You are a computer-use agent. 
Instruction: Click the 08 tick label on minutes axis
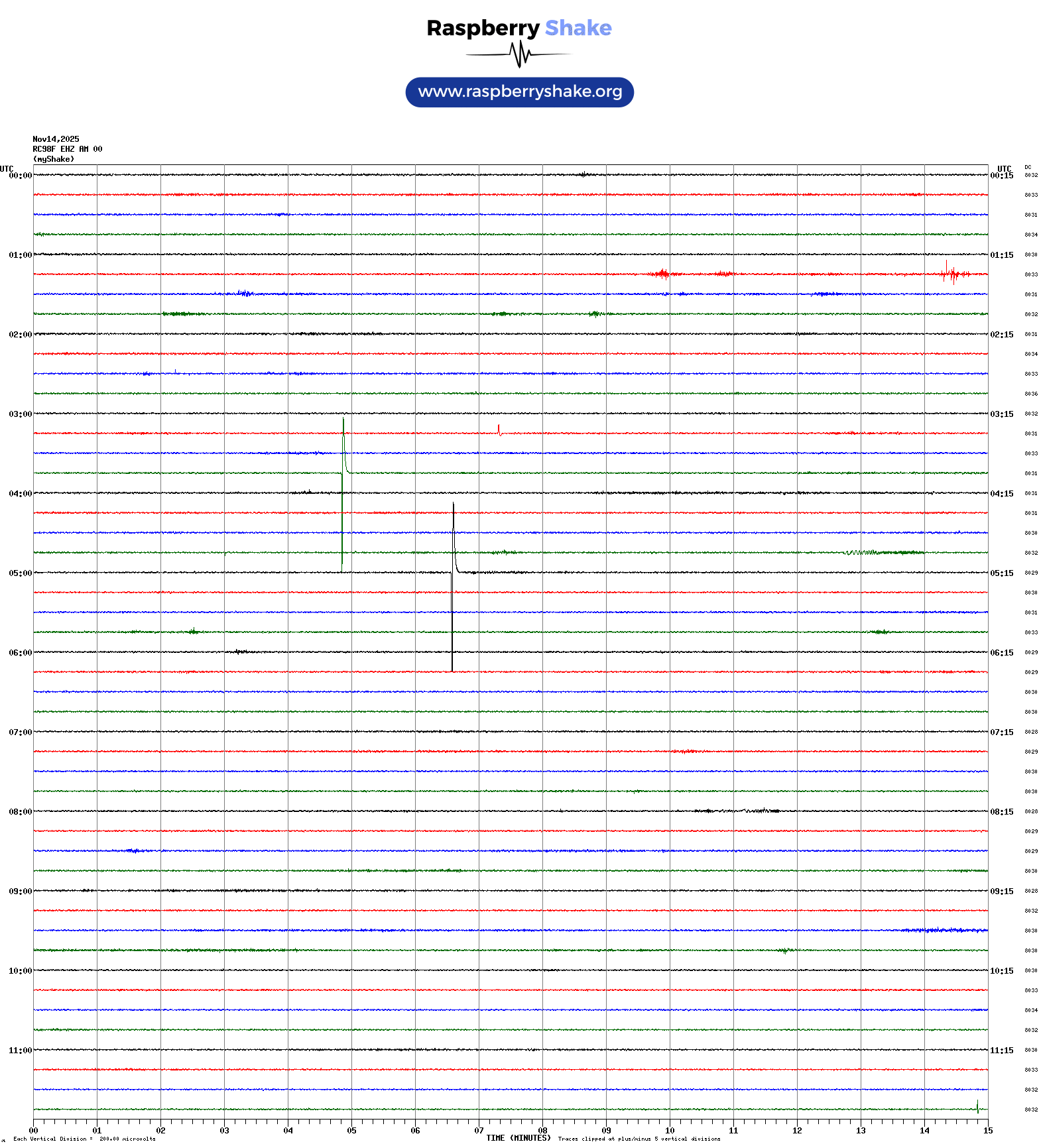tap(542, 1131)
